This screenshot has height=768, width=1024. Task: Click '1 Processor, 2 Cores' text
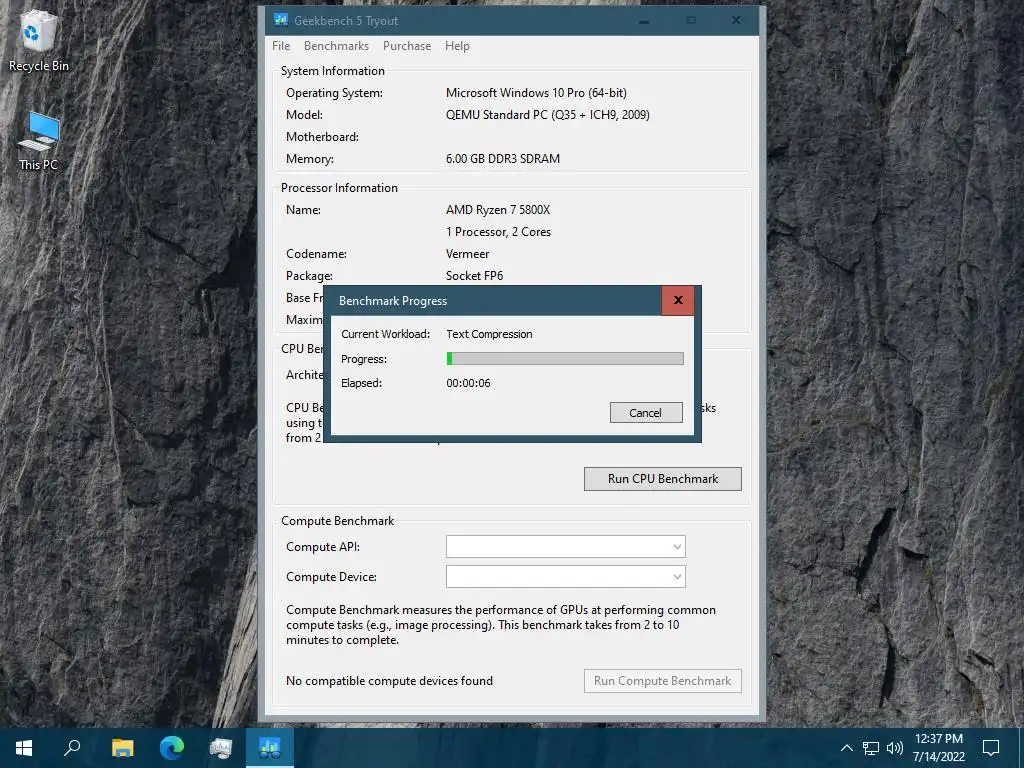[498, 232]
